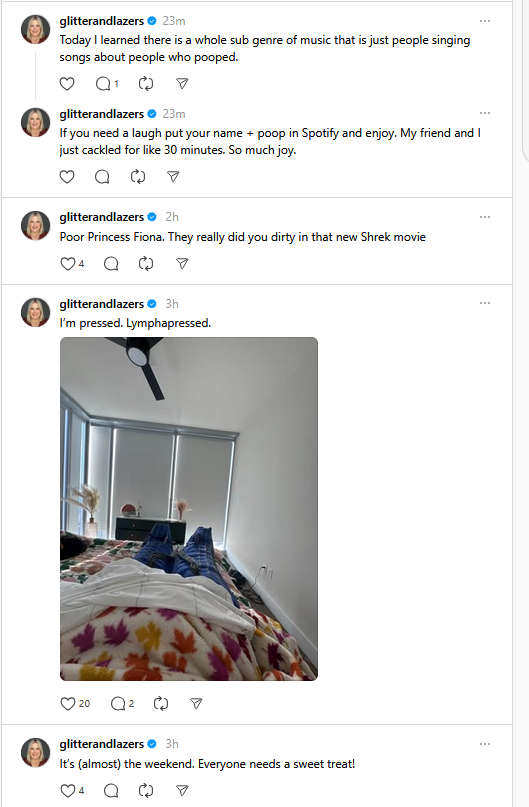Open profile avatar beside the Shrek post
529x807 pixels.
click(x=36, y=225)
